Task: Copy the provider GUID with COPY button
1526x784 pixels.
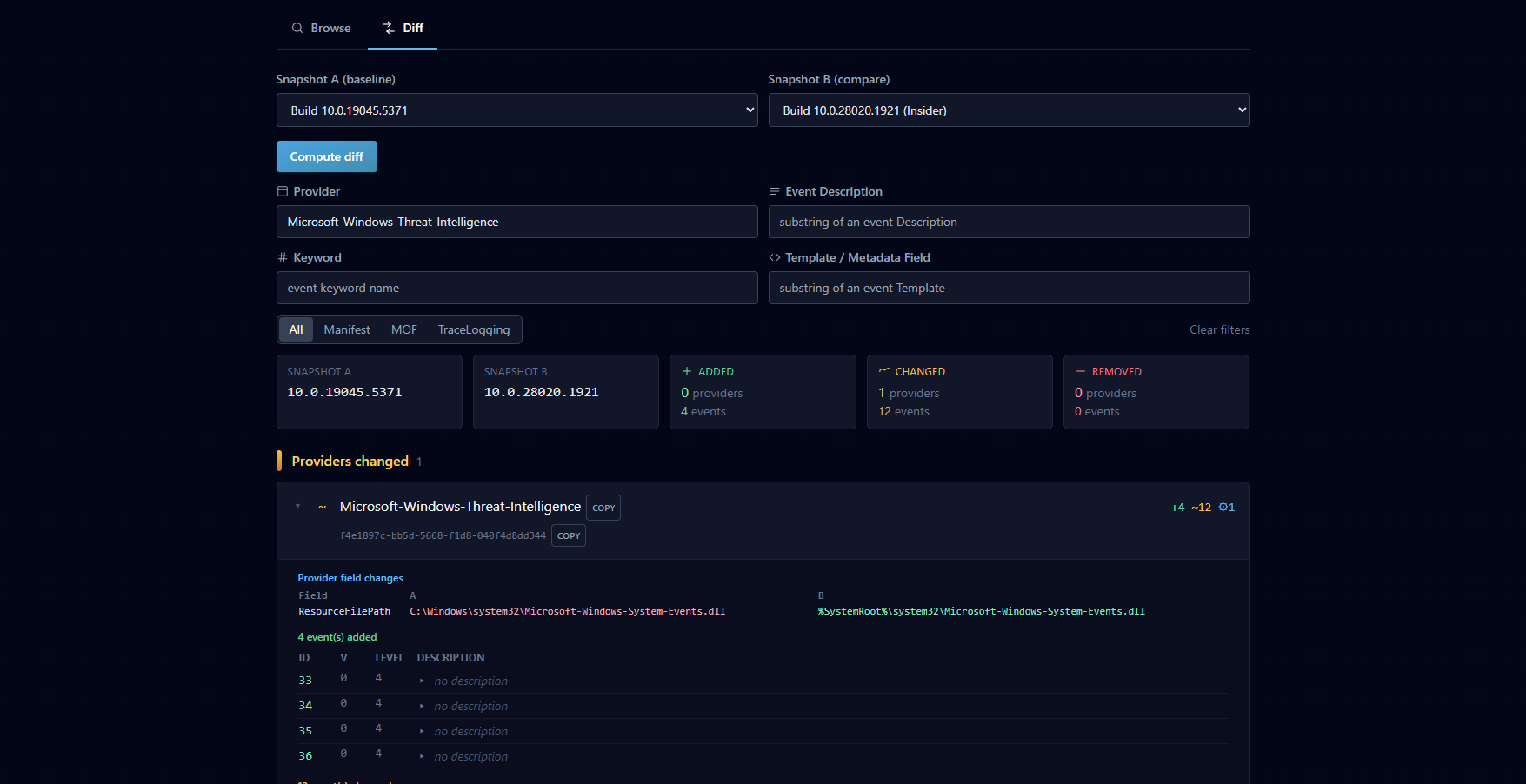Action: click(x=569, y=535)
